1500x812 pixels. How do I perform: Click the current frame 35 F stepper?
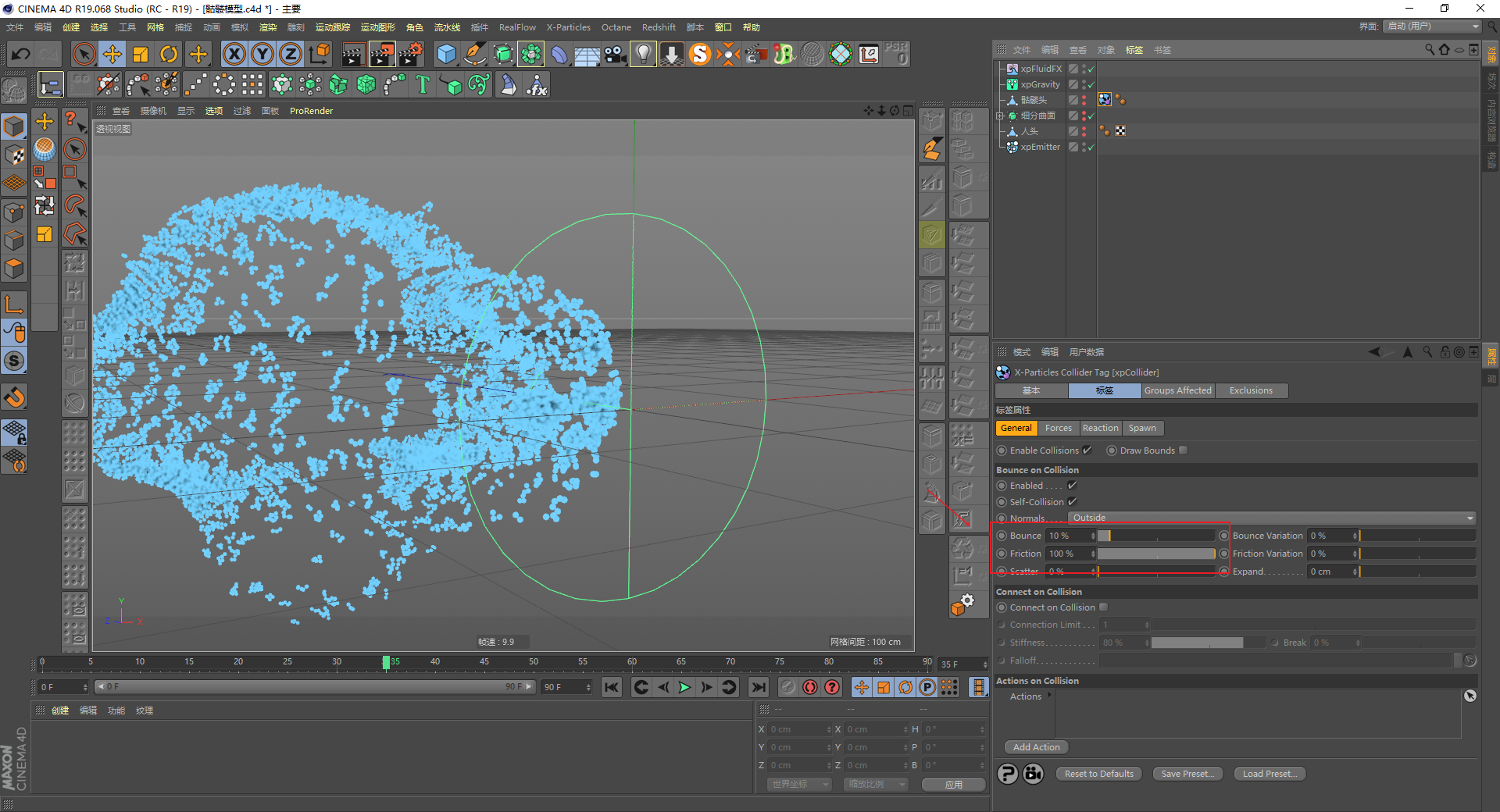(984, 664)
